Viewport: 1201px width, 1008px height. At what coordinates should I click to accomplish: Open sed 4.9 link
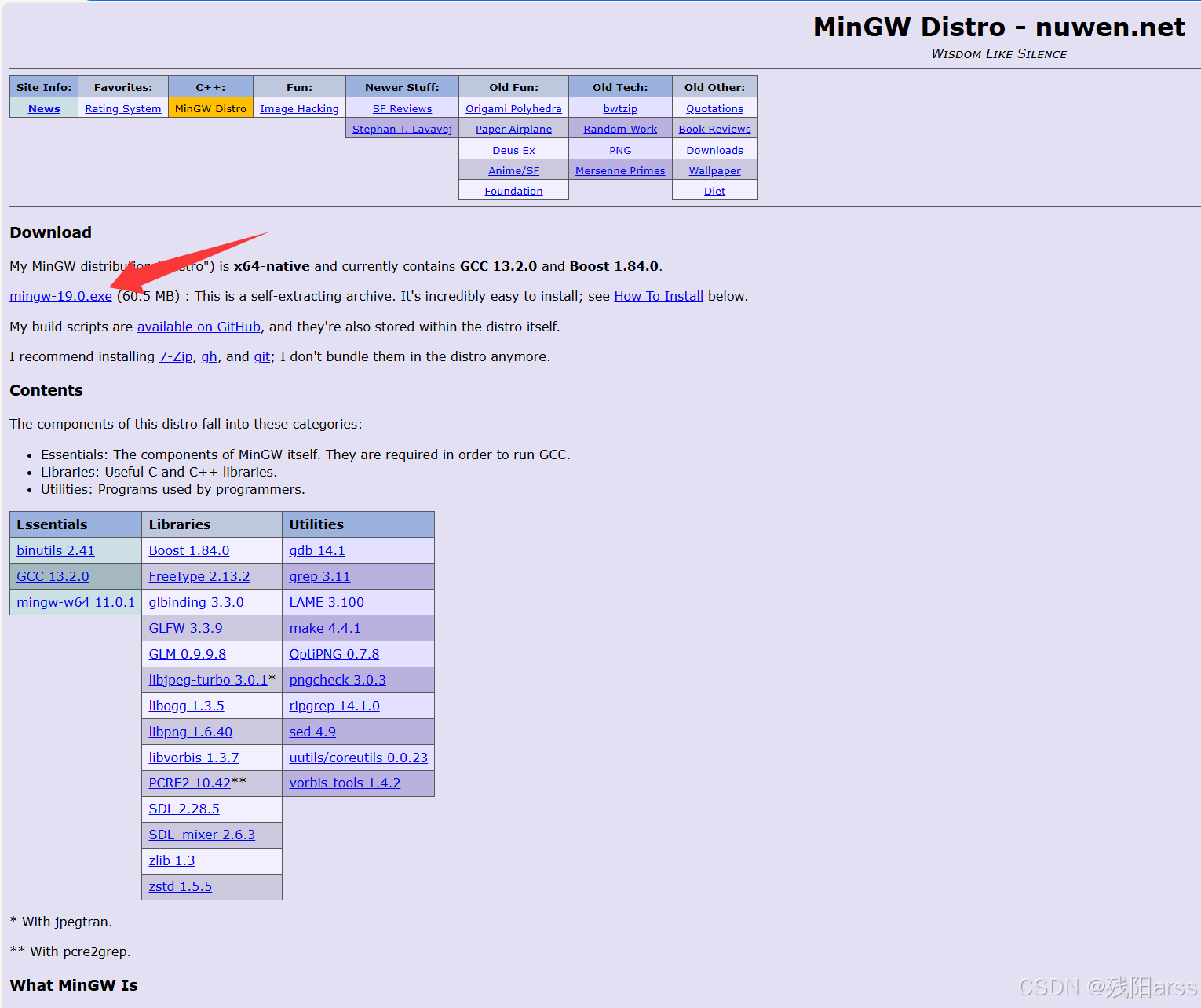(x=312, y=732)
